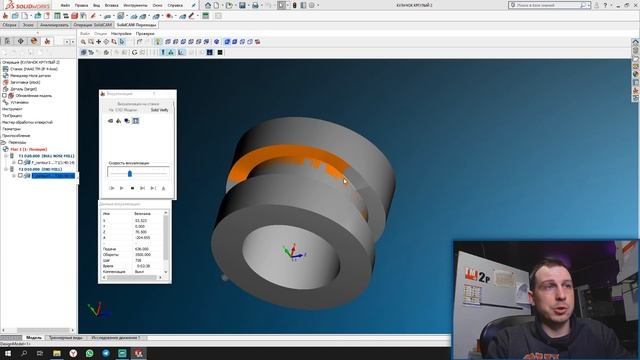Click the red cube icon in main toolbar

point(74,16)
